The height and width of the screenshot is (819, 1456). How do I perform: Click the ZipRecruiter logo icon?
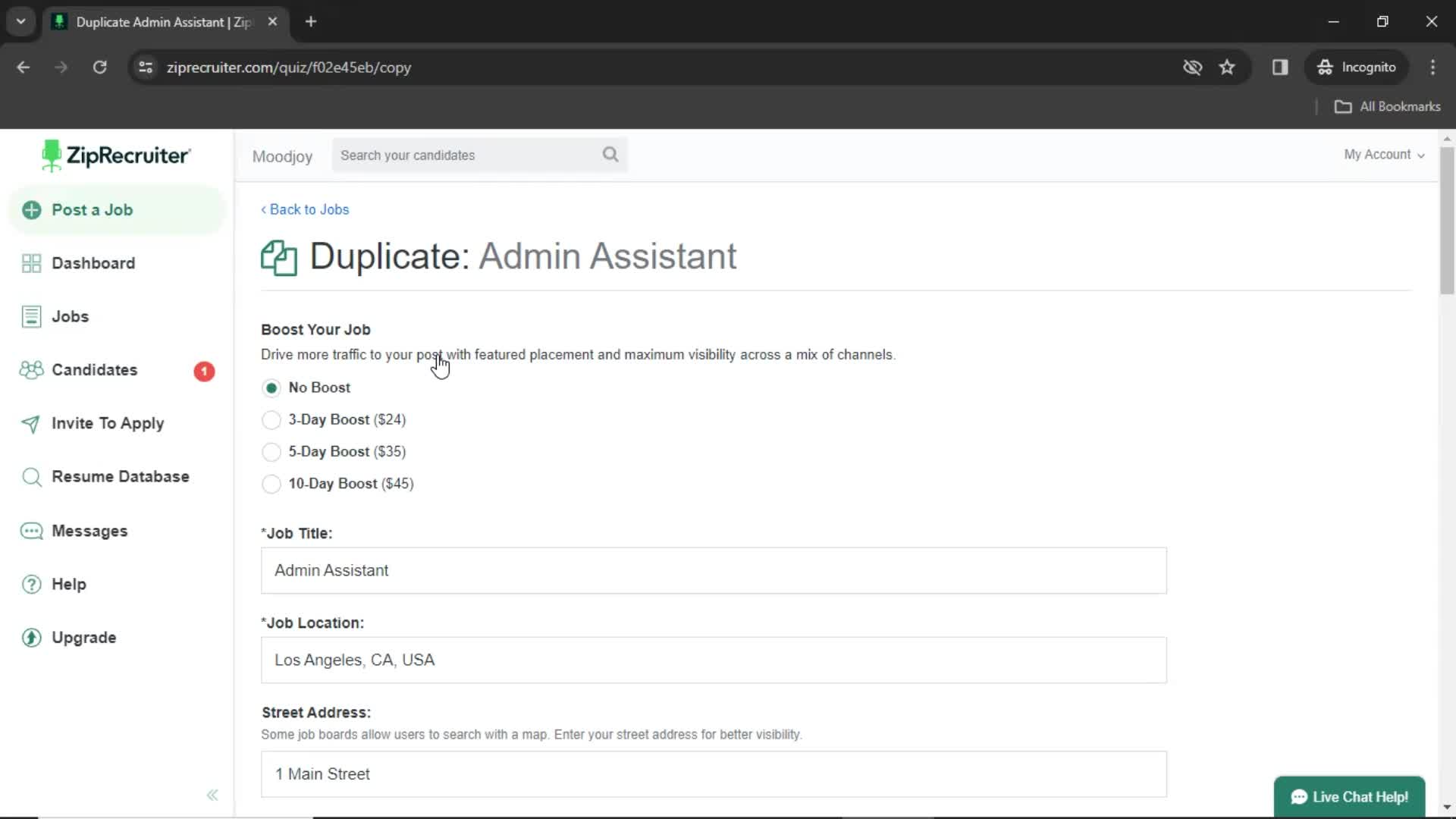pos(52,156)
